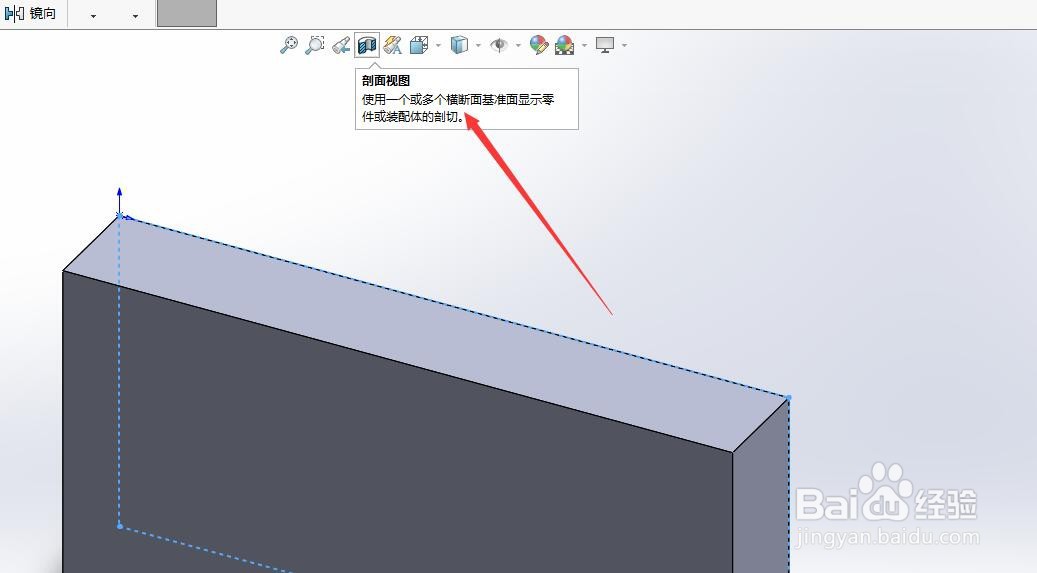Click gray box in top toolbar
Viewport: 1037px width, 573px height.
[187, 13]
